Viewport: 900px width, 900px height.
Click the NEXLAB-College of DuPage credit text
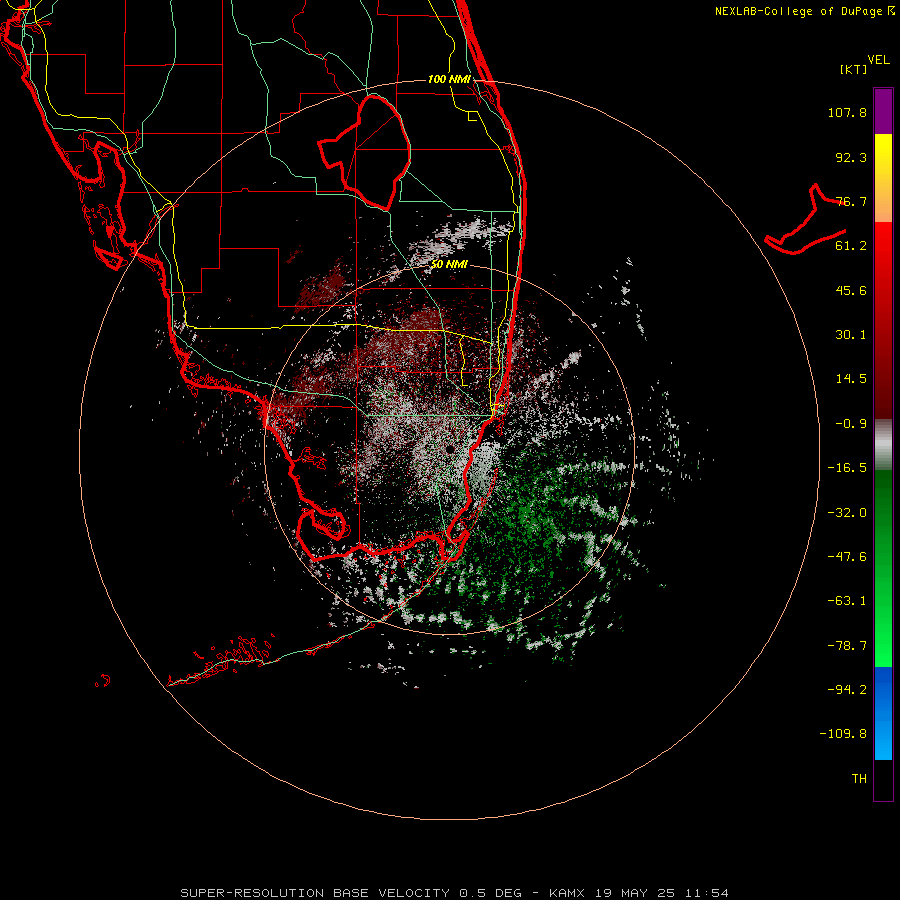[798, 11]
